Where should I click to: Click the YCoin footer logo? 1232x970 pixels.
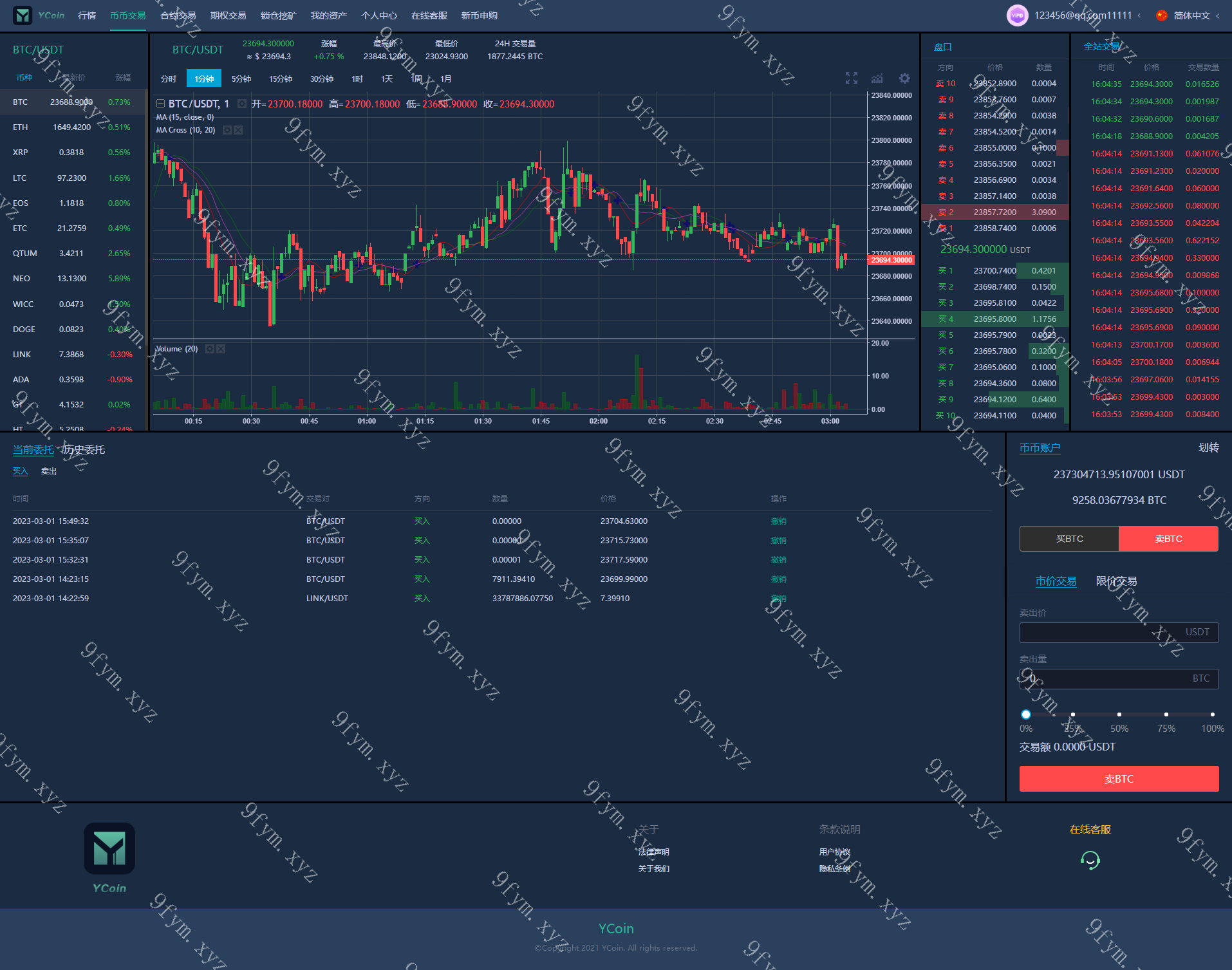point(109,859)
